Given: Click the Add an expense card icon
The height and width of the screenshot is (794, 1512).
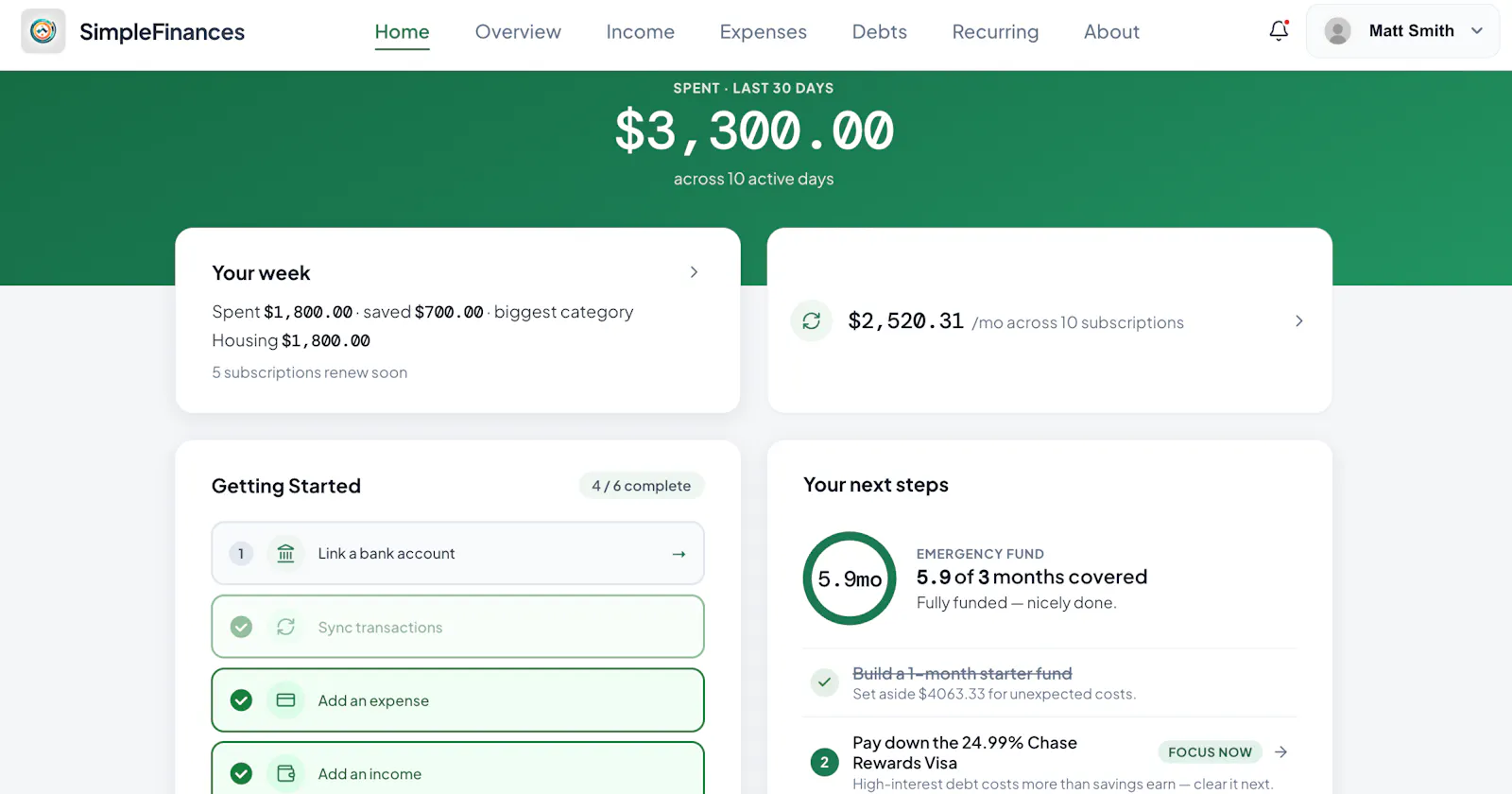Looking at the screenshot, I should tap(285, 700).
